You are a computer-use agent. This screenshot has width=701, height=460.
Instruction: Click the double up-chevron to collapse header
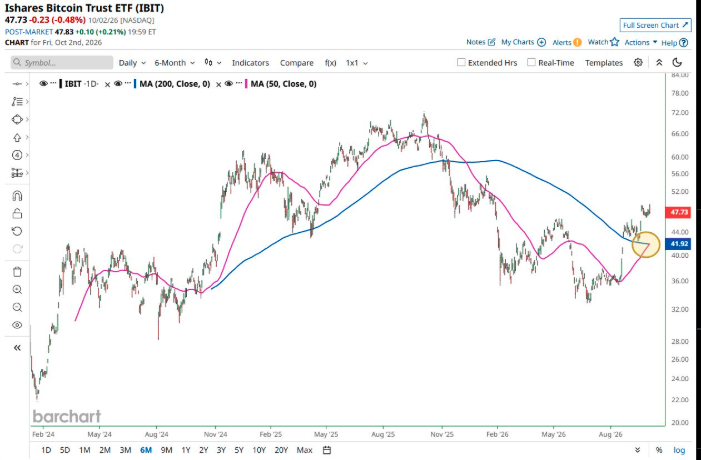coord(659,63)
